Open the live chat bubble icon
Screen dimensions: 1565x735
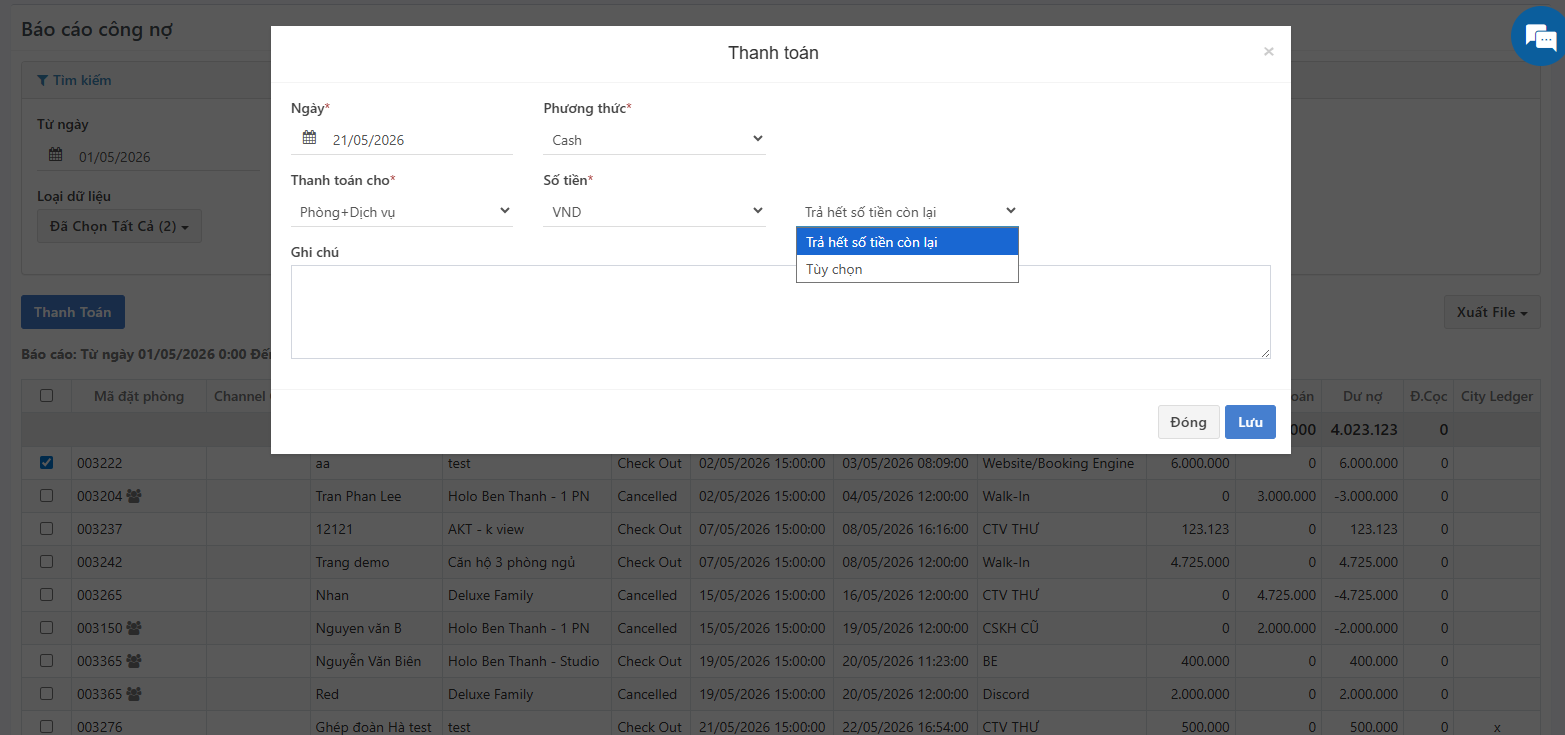point(1538,37)
